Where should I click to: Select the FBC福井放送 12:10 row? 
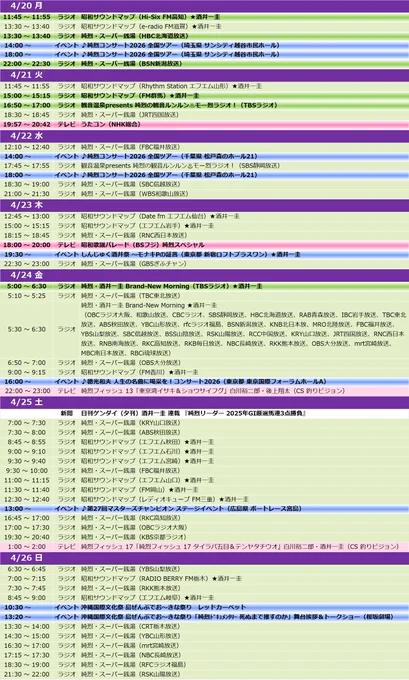click(x=204, y=147)
